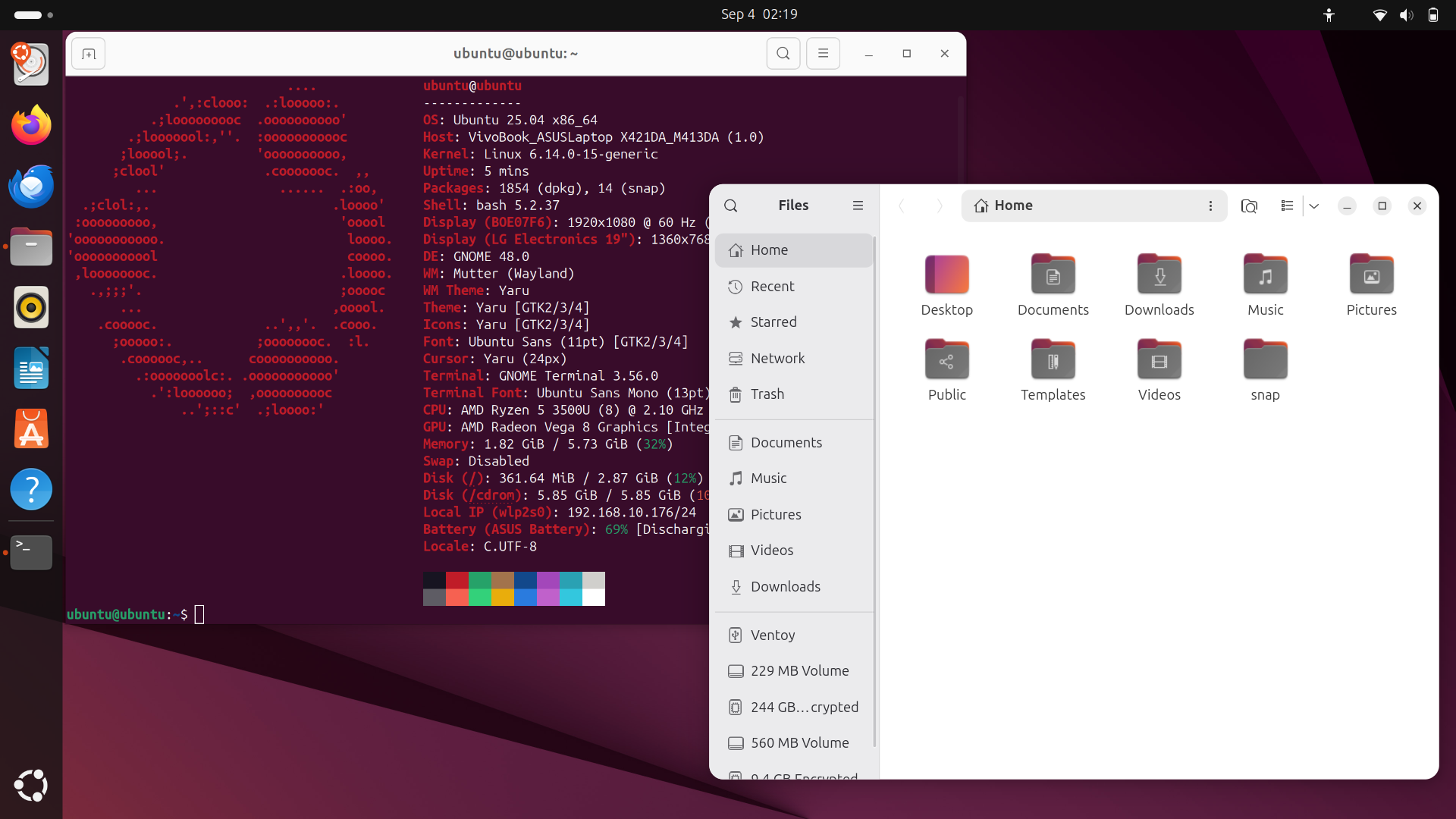Open the Ventoy drive
The width and height of the screenshot is (1456, 819).
pos(794,635)
